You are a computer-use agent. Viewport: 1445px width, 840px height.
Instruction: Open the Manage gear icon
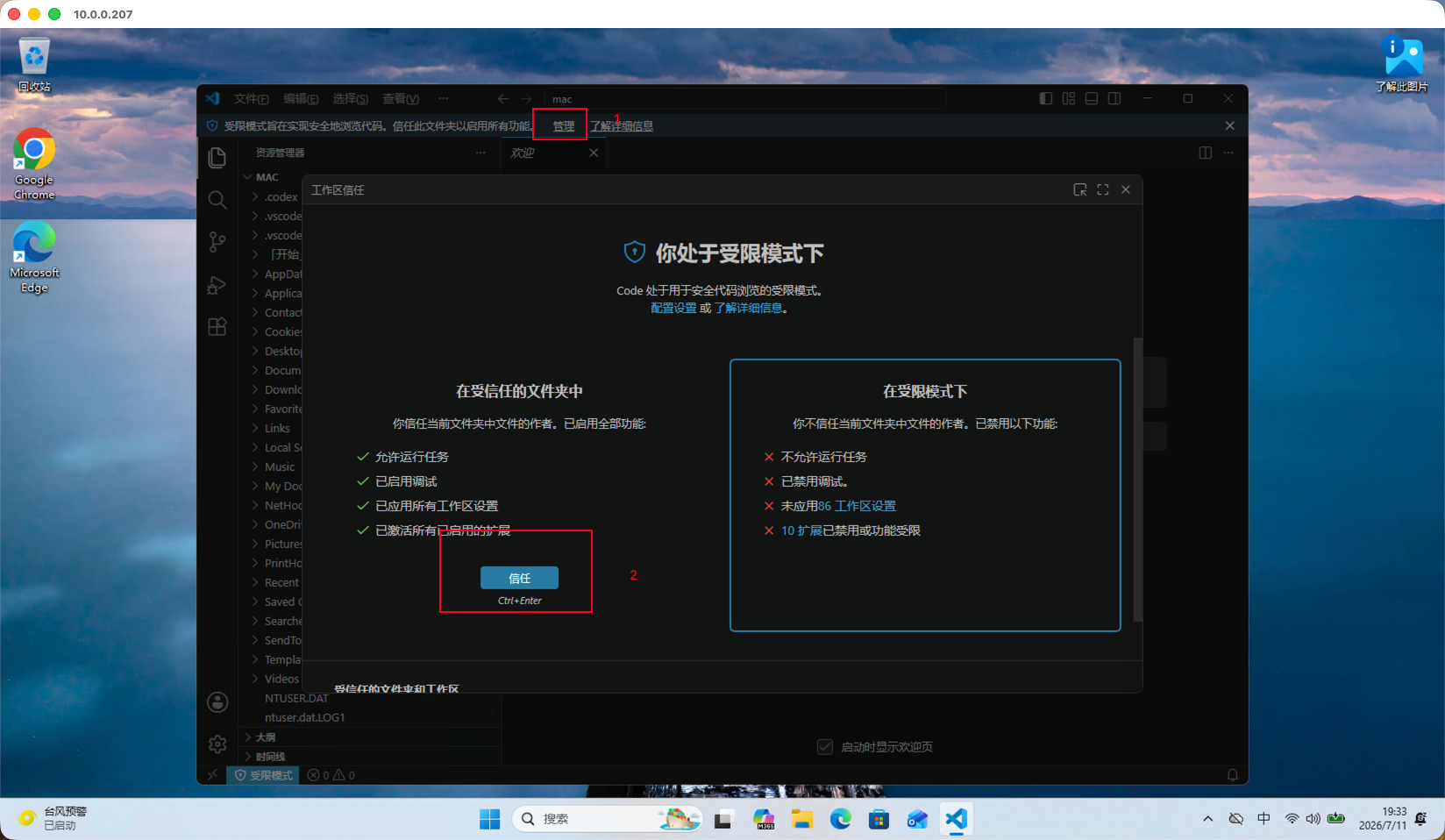[x=217, y=744]
